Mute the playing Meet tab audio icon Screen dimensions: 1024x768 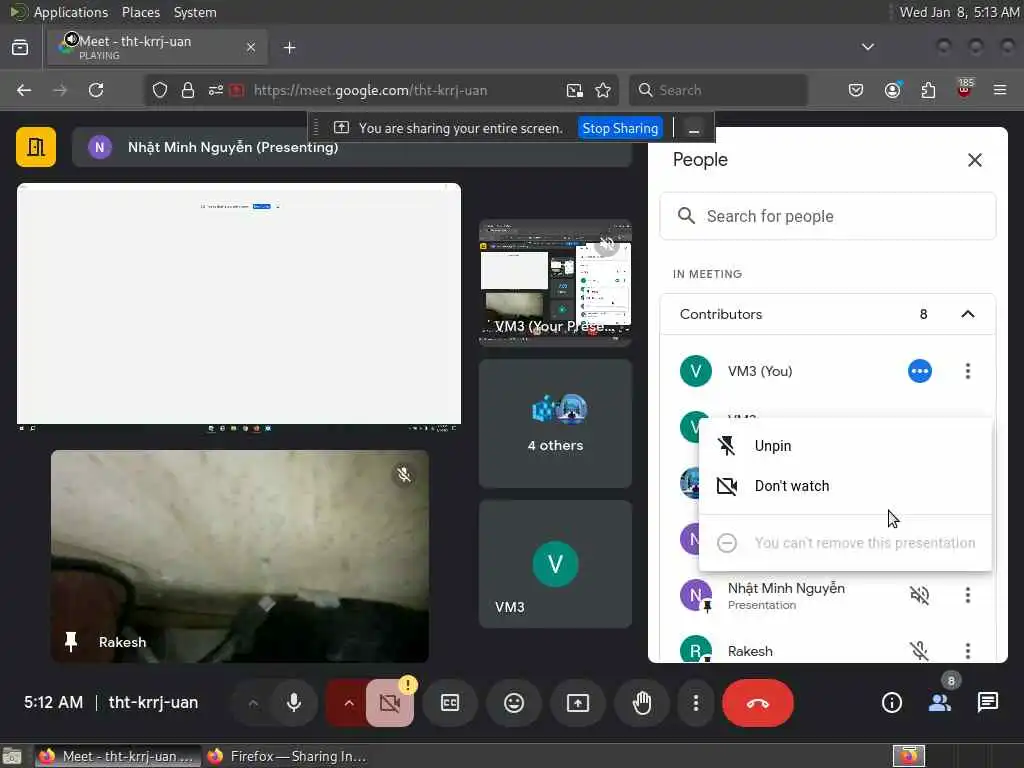[71, 39]
